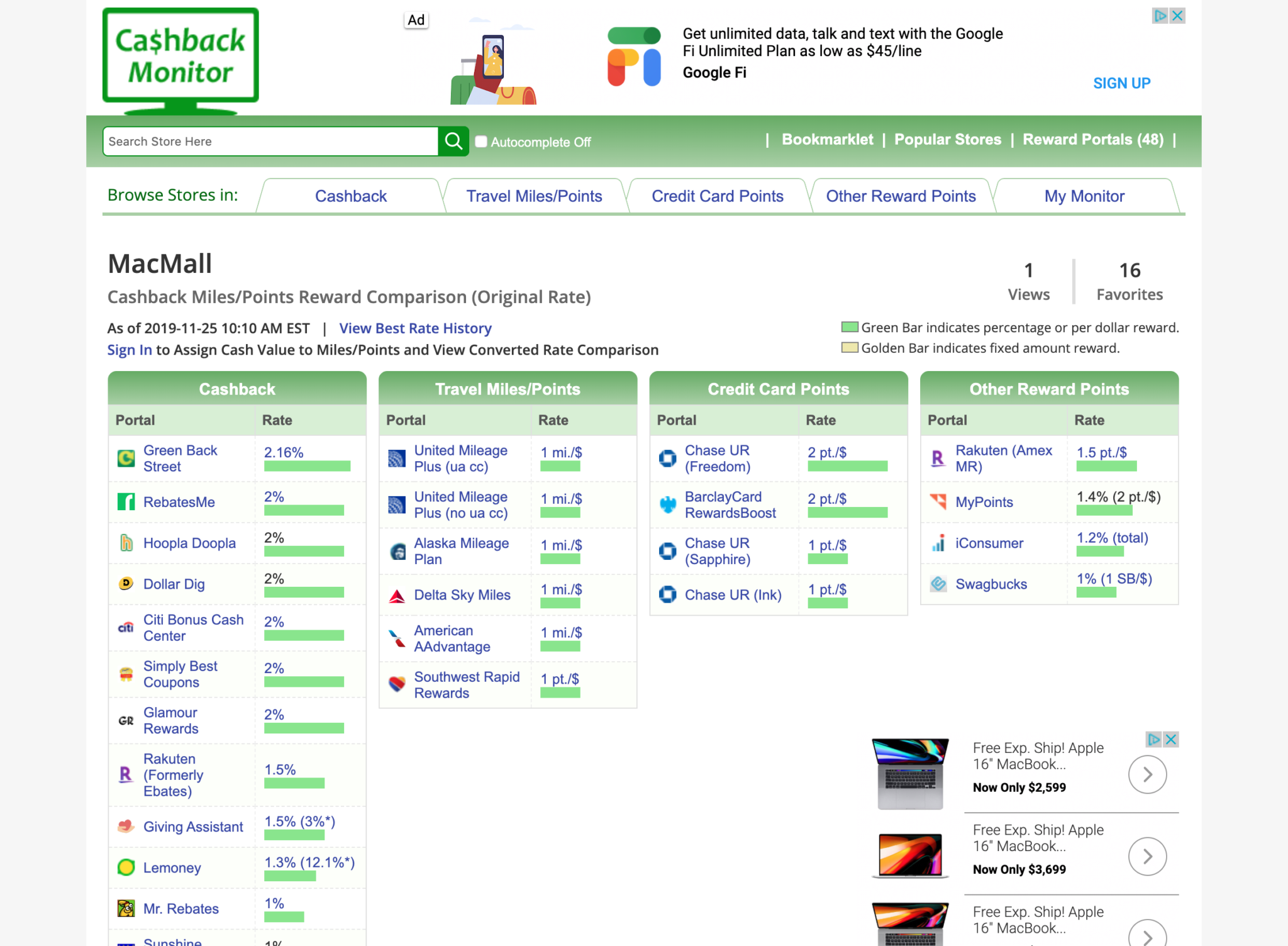Toggle the Autocomplete Off checkbox
The width and height of the screenshot is (1288, 946).
point(481,142)
